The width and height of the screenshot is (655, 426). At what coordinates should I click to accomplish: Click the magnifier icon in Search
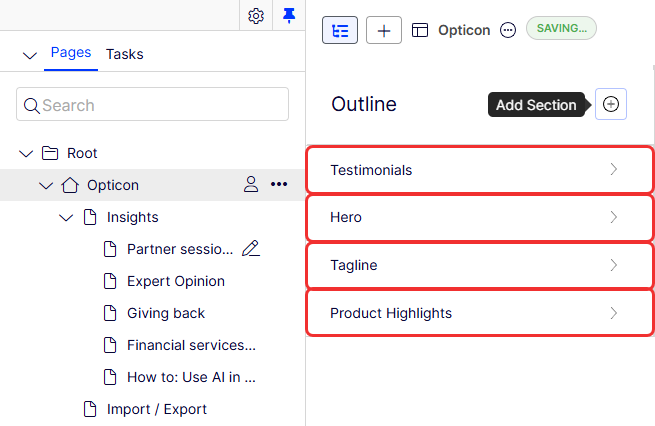point(32,106)
